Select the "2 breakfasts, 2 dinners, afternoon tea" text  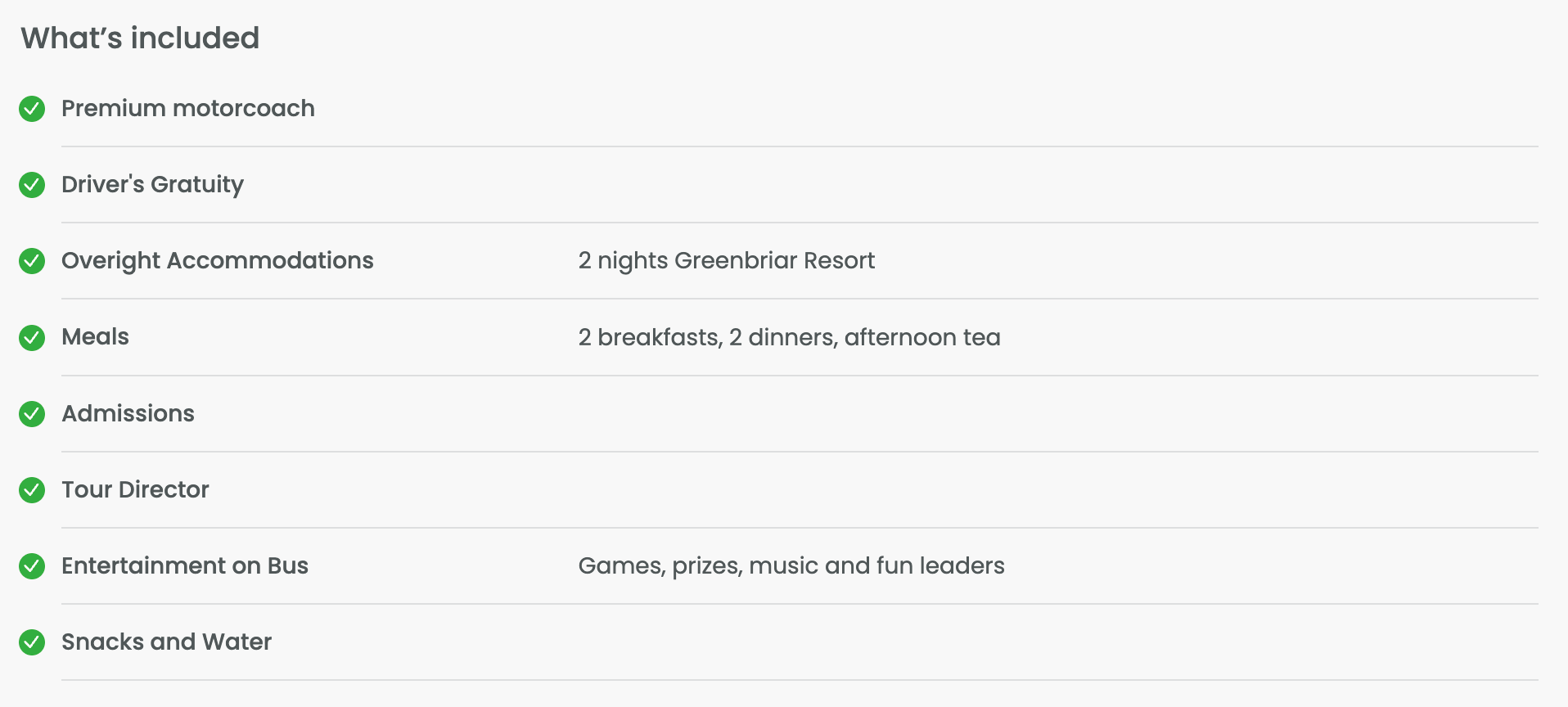click(x=789, y=337)
